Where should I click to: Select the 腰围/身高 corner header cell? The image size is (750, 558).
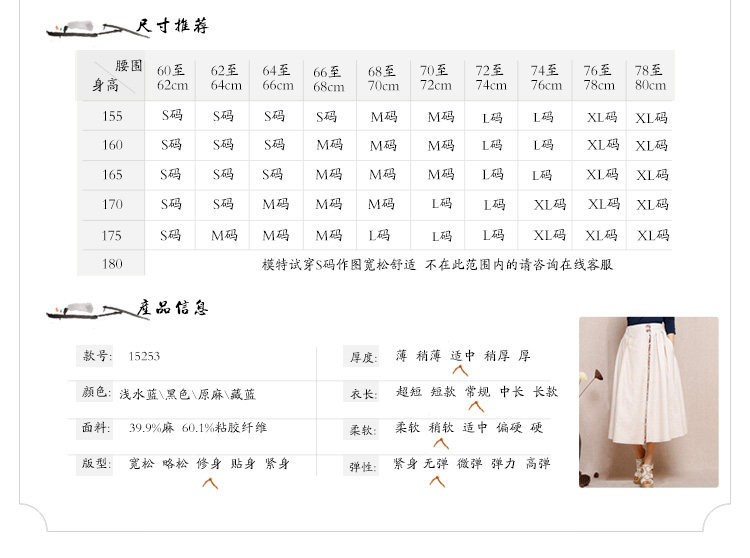coord(111,76)
